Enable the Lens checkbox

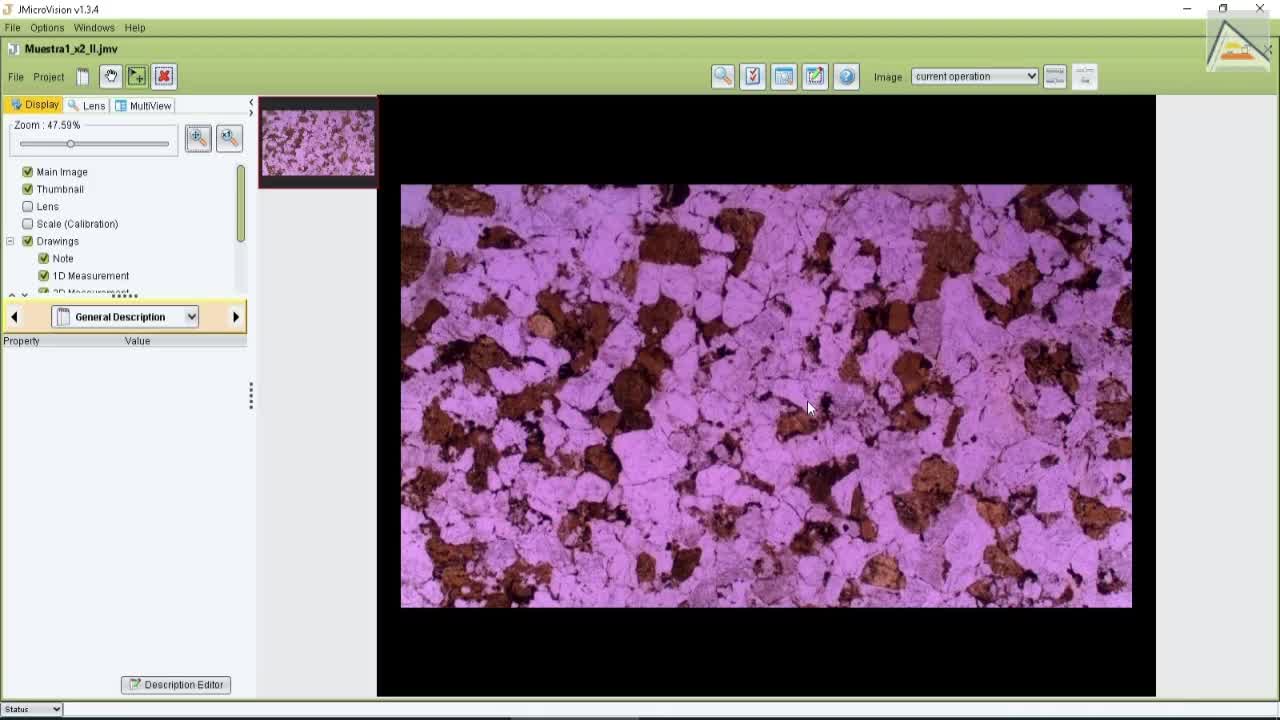click(x=28, y=207)
